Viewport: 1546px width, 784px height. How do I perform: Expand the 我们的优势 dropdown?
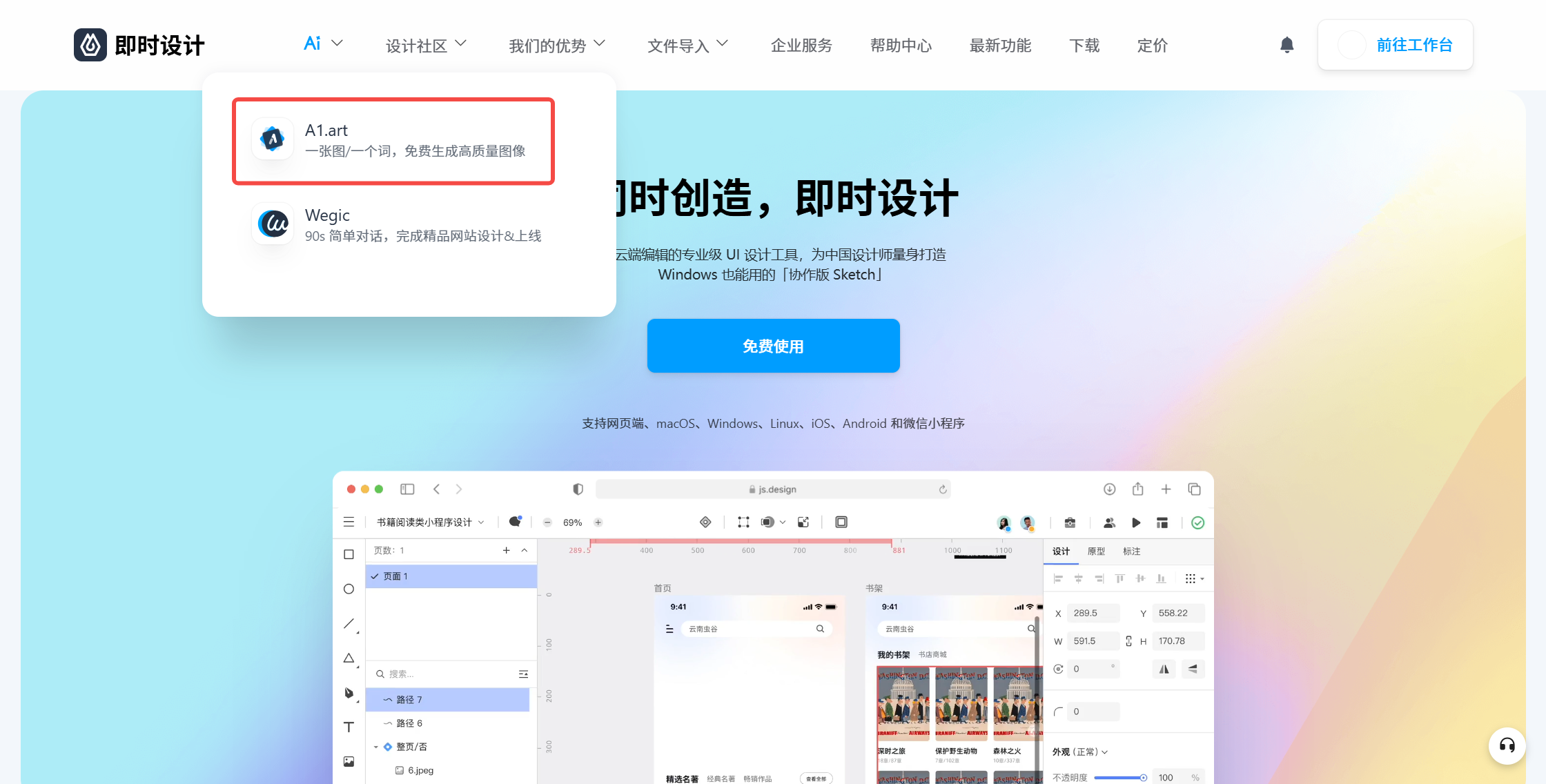coord(599,43)
